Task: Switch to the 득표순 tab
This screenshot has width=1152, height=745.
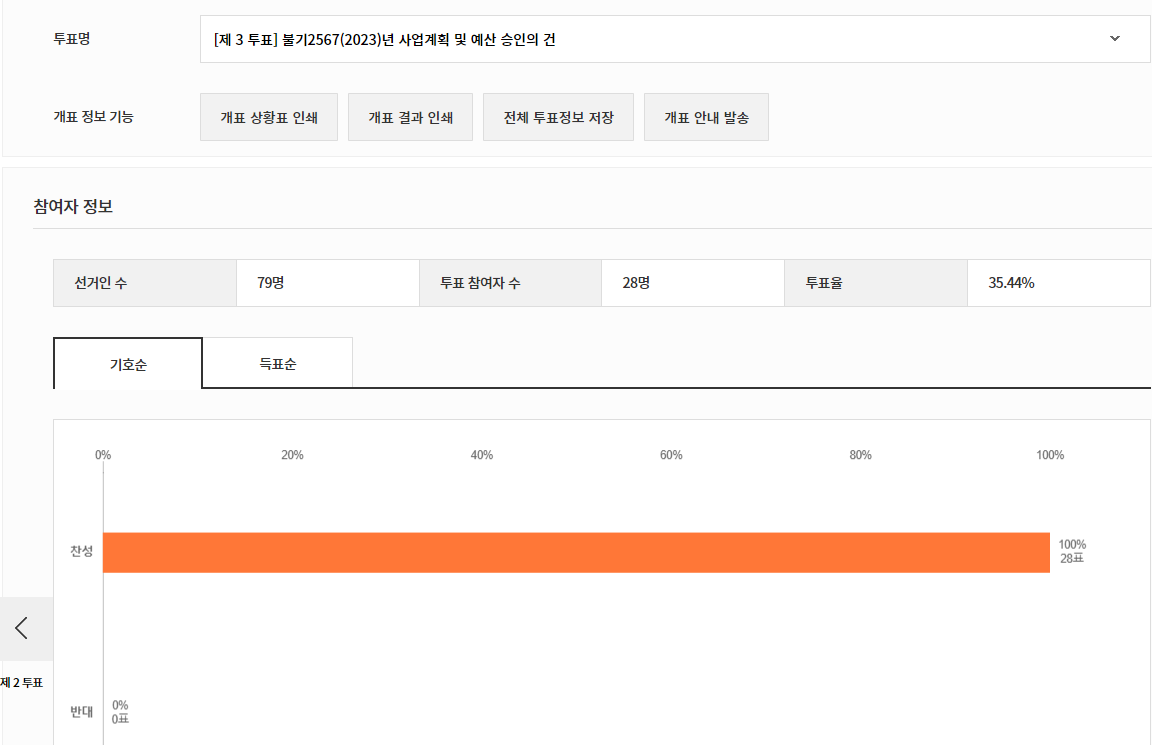Action: pos(277,364)
